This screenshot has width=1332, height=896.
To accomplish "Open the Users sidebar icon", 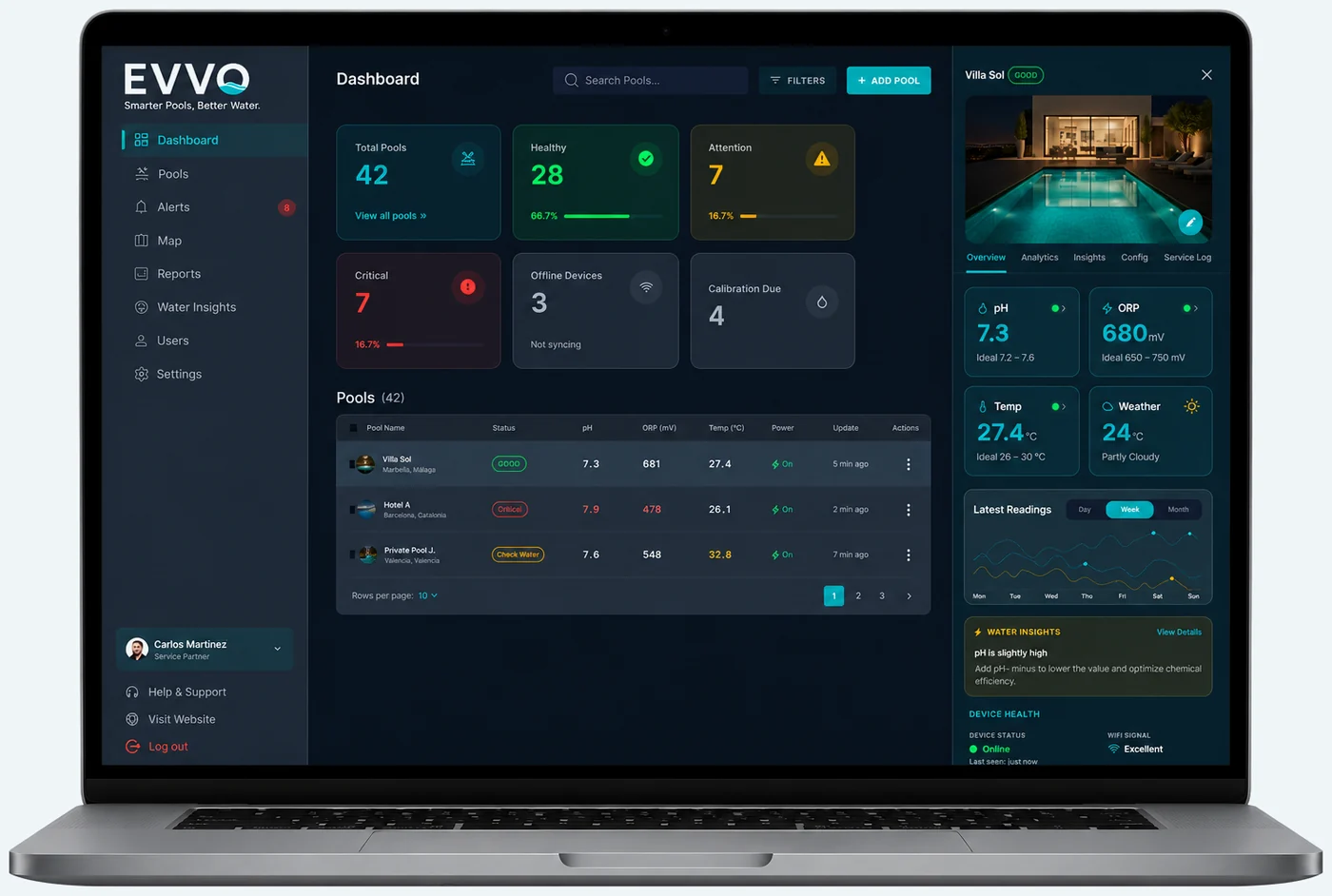I will pyautogui.click(x=141, y=341).
